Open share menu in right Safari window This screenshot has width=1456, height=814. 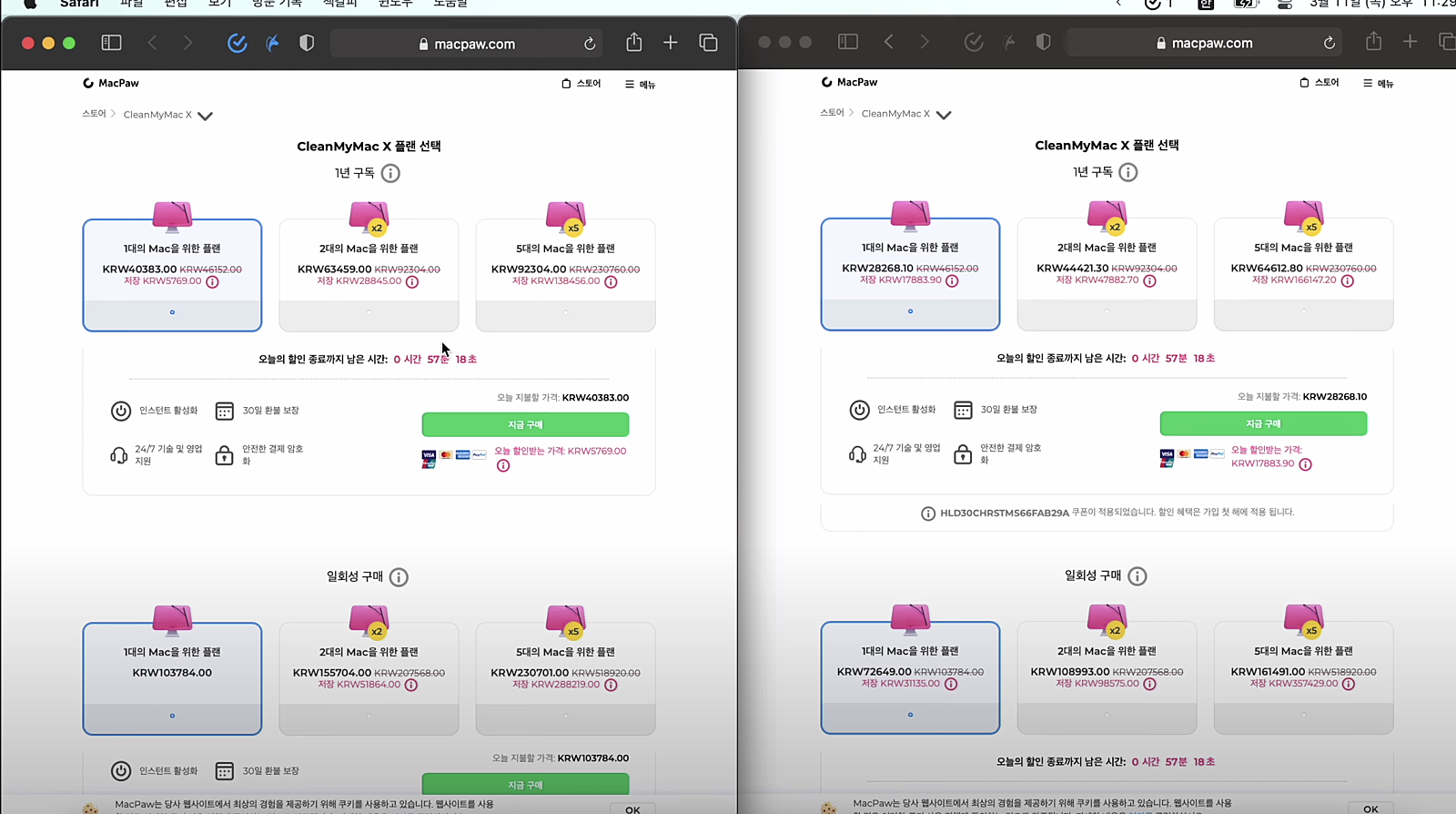[x=1373, y=42]
